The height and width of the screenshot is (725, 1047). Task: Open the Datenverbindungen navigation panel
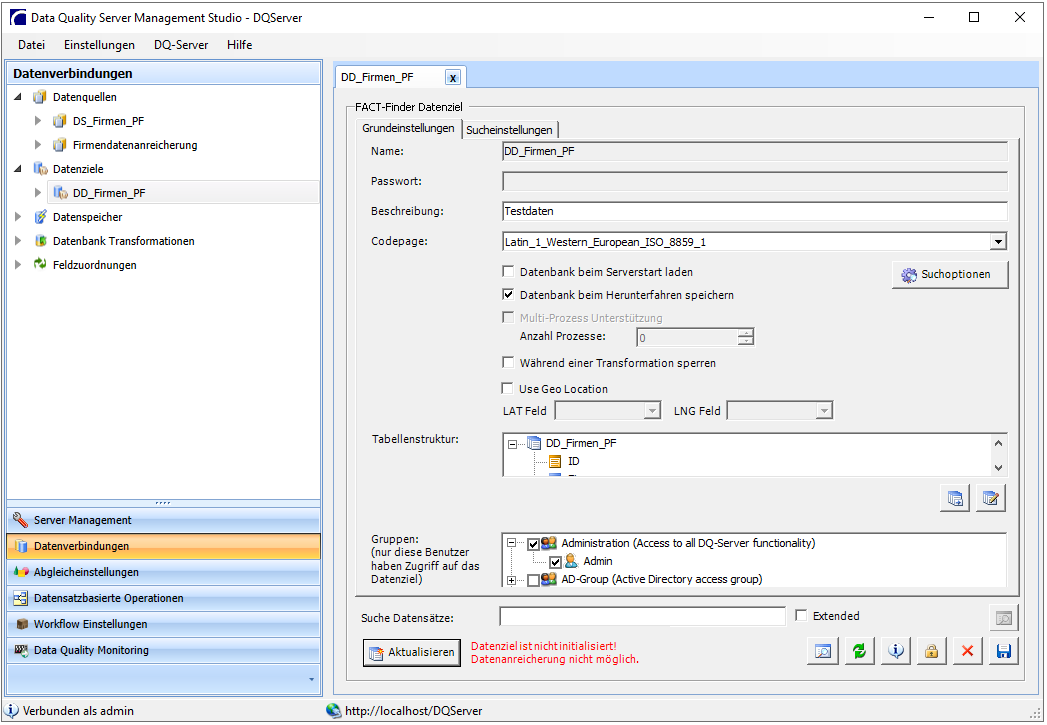[x=164, y=546]
